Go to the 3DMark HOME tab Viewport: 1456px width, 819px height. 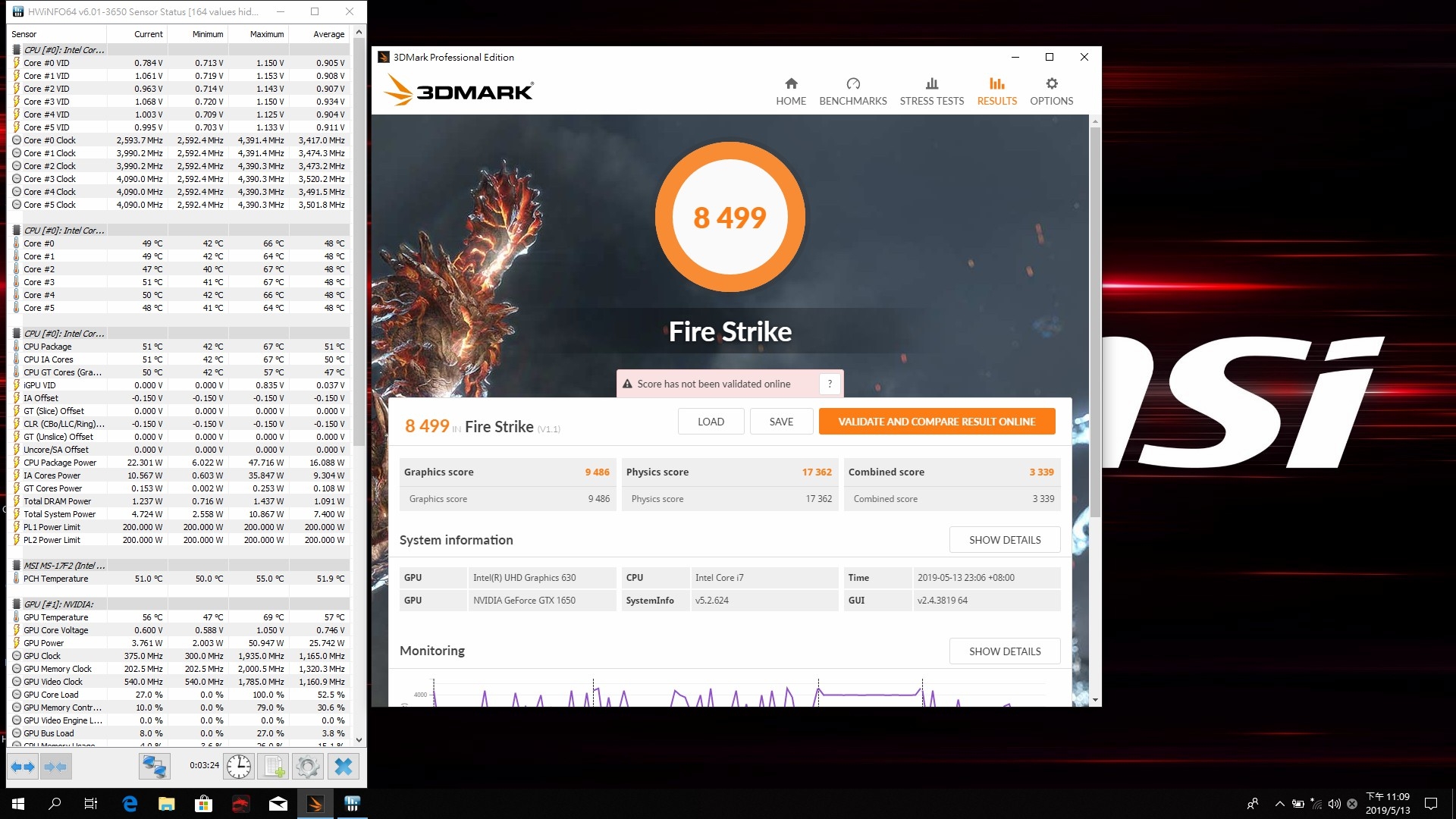coord(791,92)
